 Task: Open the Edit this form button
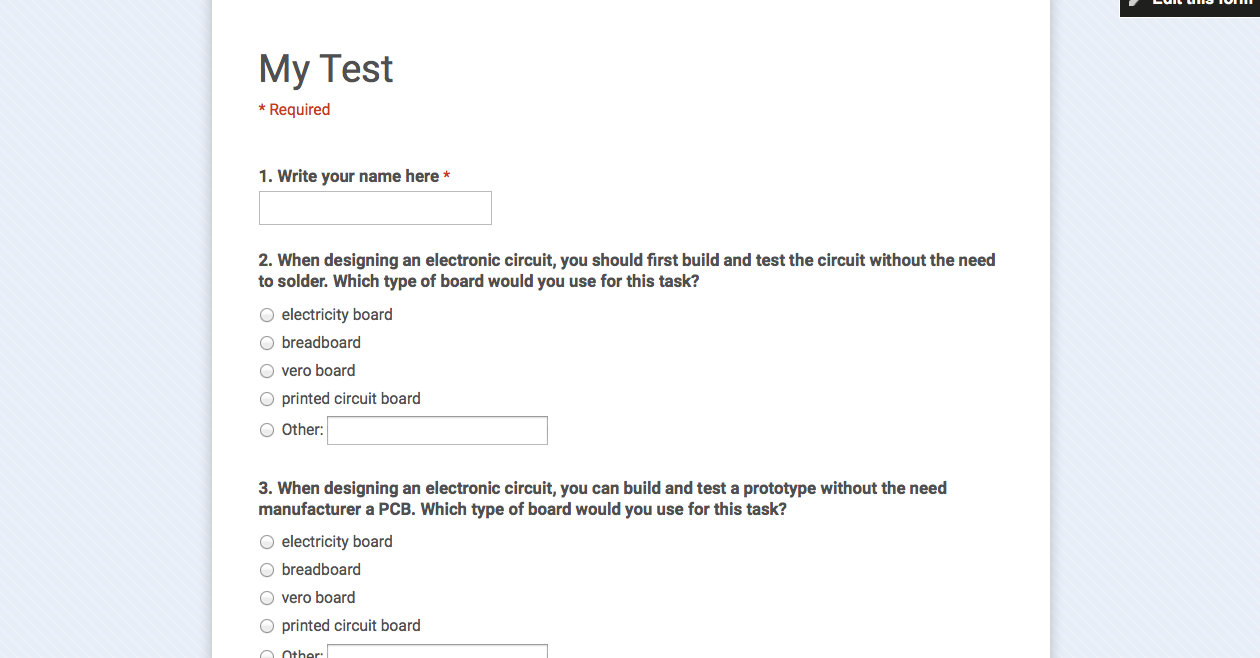(1190, 8)
